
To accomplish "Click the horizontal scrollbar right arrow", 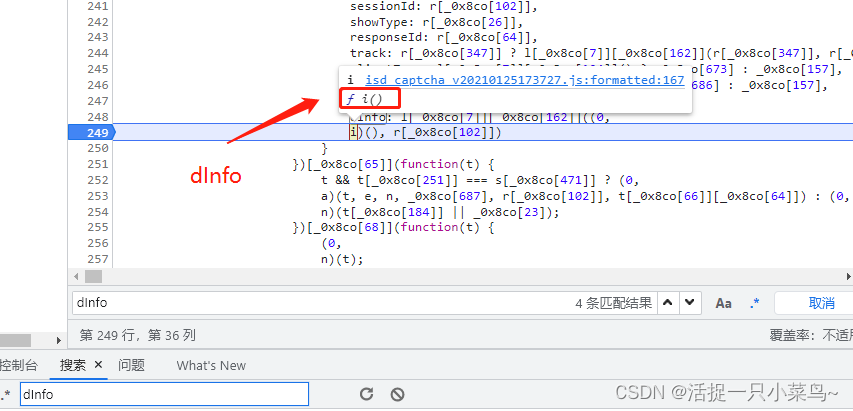I will pos(846,276).
